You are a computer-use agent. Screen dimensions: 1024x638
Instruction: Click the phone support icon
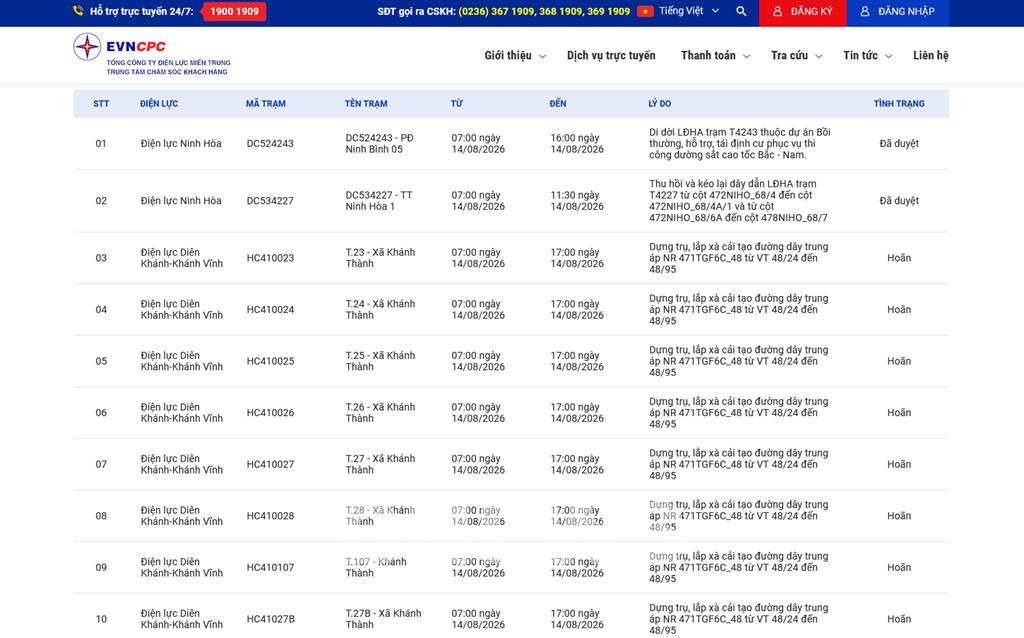78,10
